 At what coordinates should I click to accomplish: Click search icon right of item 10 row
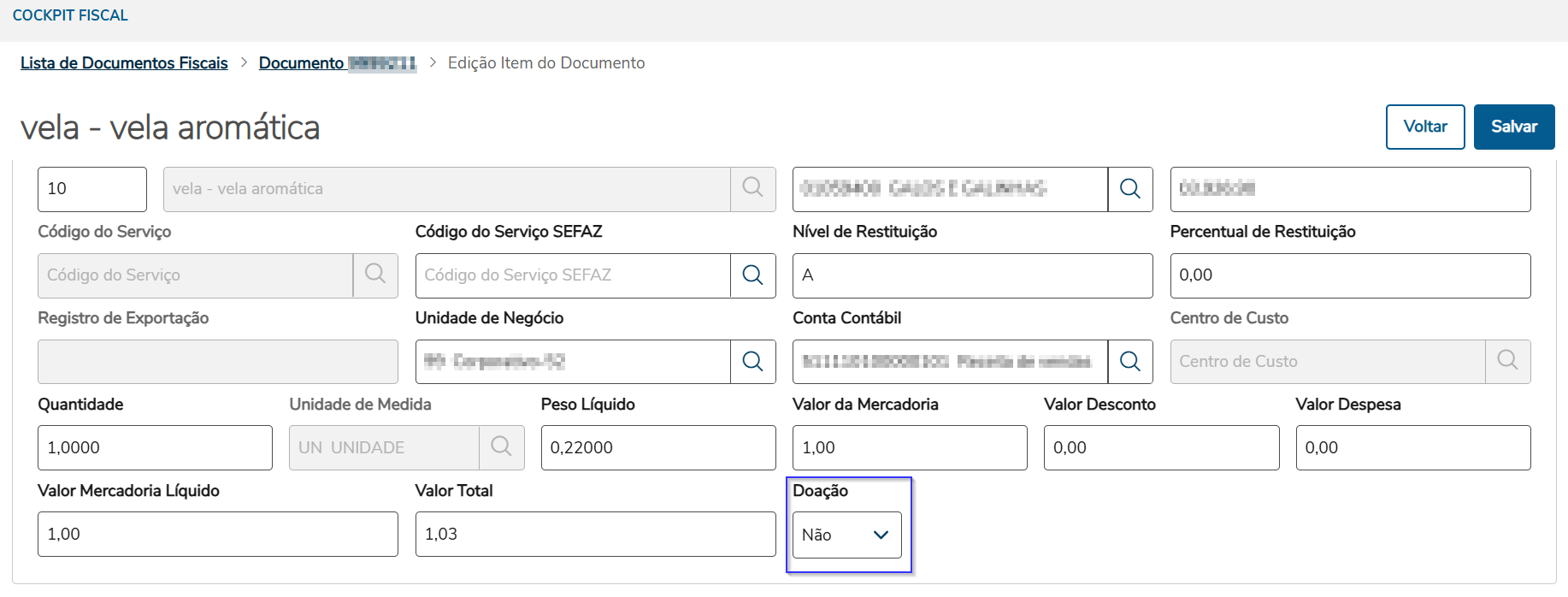(x=1129, y=189)
